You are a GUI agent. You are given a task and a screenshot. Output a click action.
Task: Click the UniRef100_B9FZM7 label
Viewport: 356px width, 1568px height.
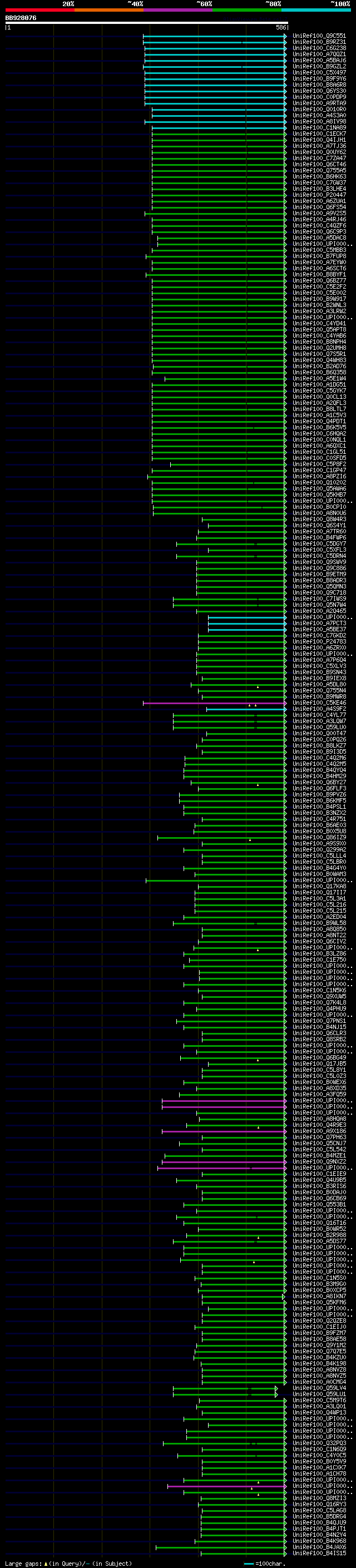[319, 1333]
